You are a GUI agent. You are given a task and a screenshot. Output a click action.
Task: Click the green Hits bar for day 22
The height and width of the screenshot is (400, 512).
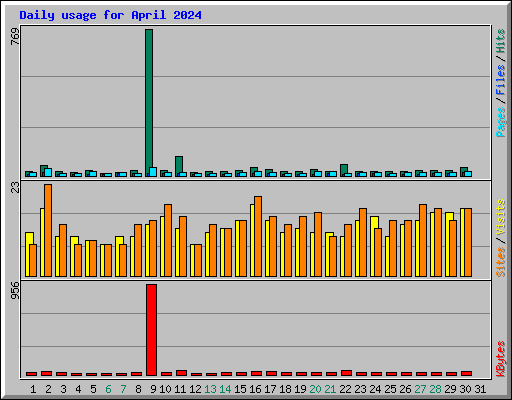pyautogui.click(x=344, y=169)
